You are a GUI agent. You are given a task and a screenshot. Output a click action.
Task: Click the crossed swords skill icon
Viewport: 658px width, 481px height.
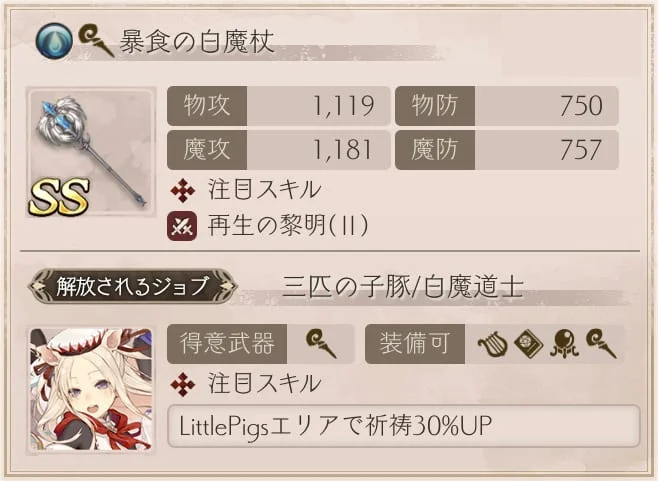182,226
